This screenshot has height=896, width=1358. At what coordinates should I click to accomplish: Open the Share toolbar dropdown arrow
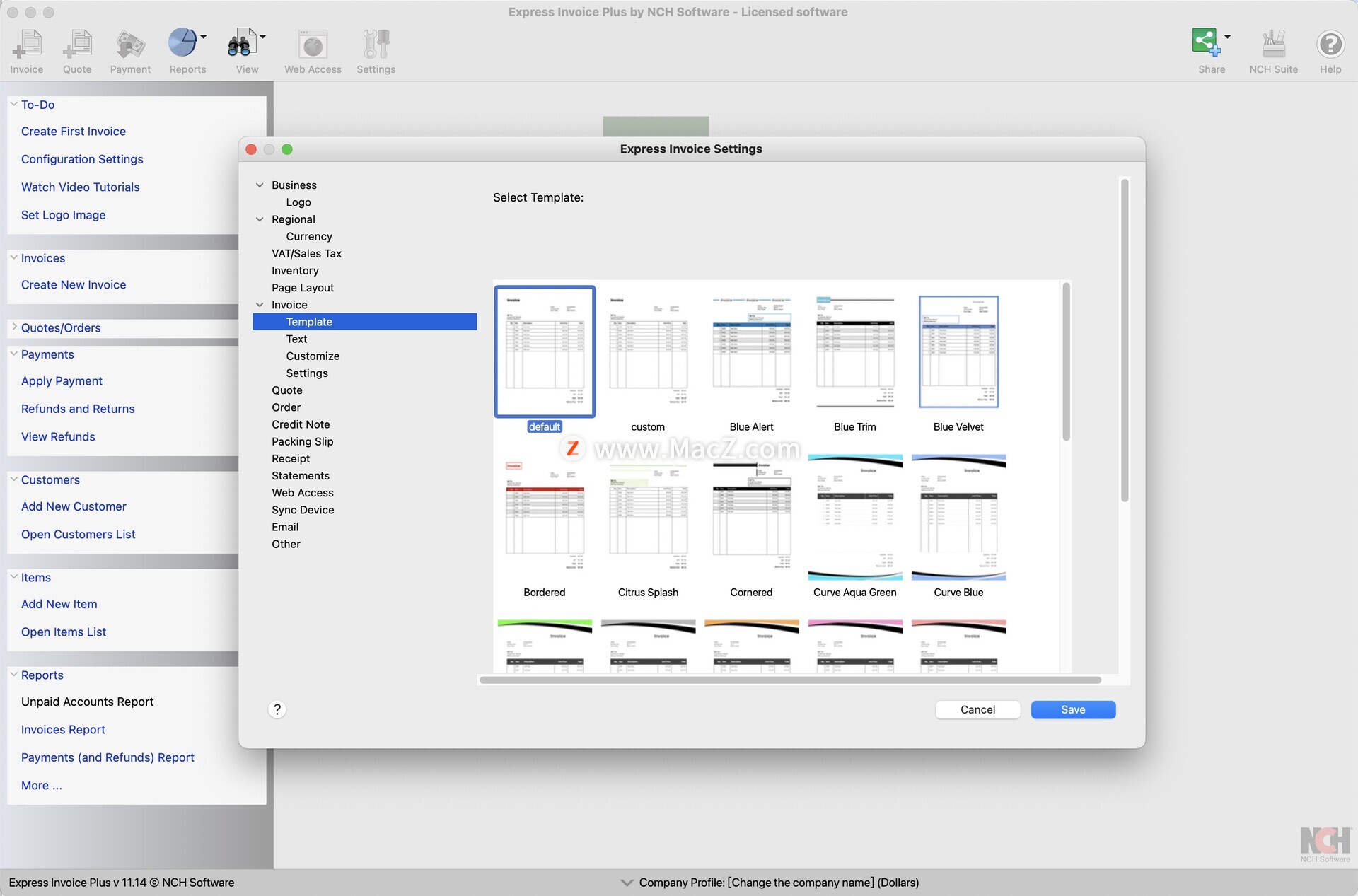point(1227,36)
